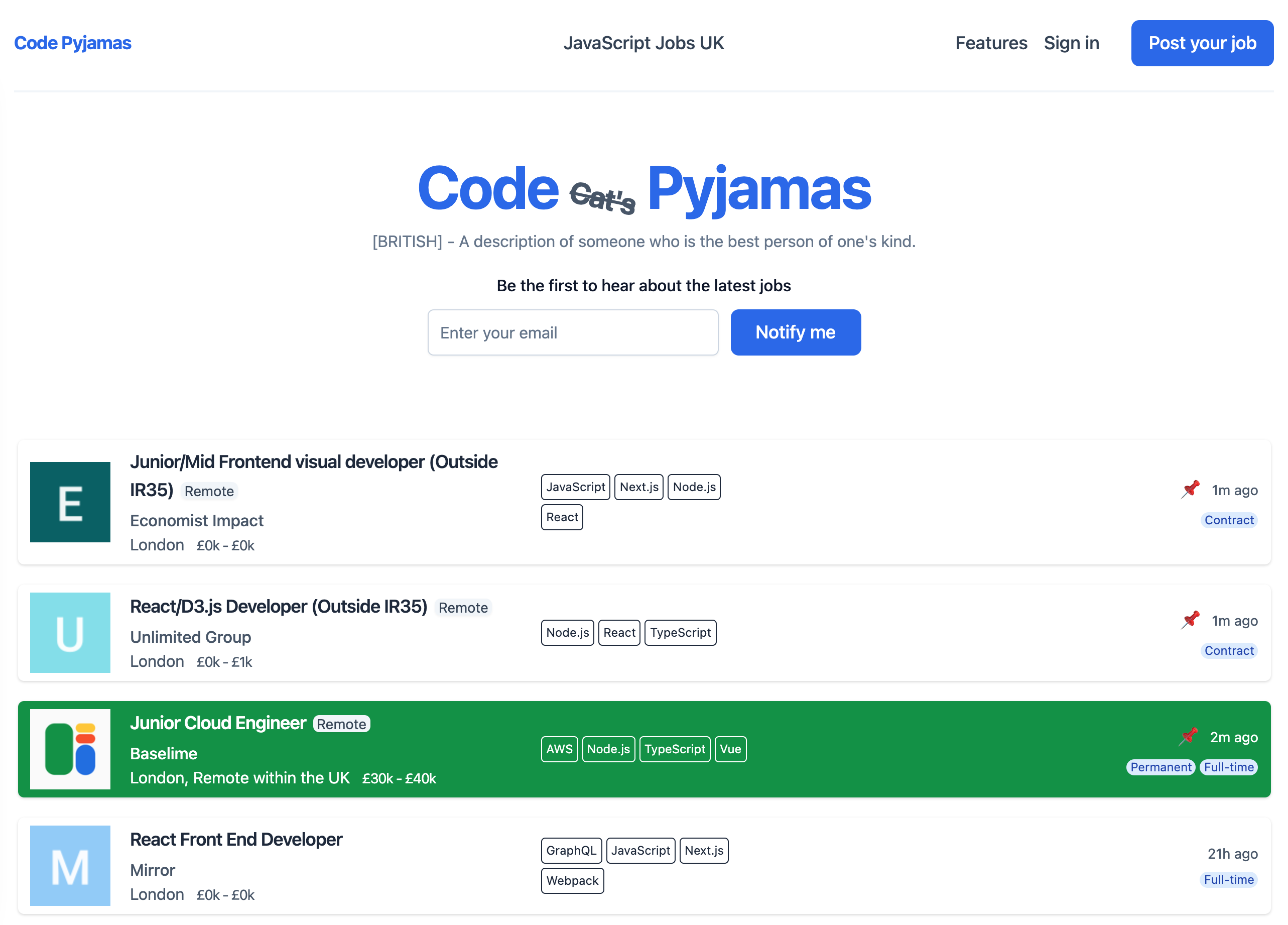Toggle the Permanent badge on Baselime job

point(1160,767)
